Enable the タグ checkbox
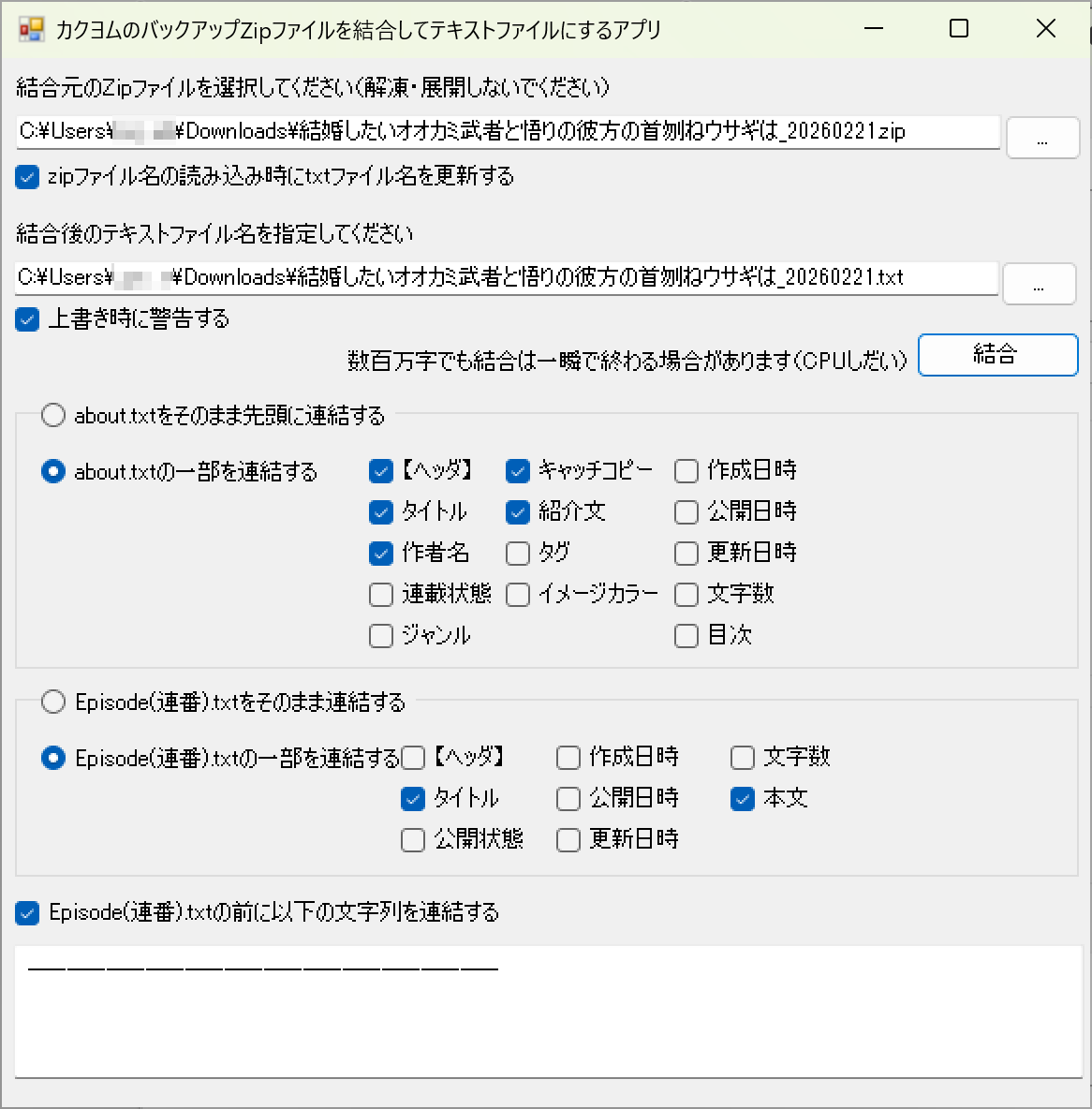1092x1109 pixels. point(518,554)
